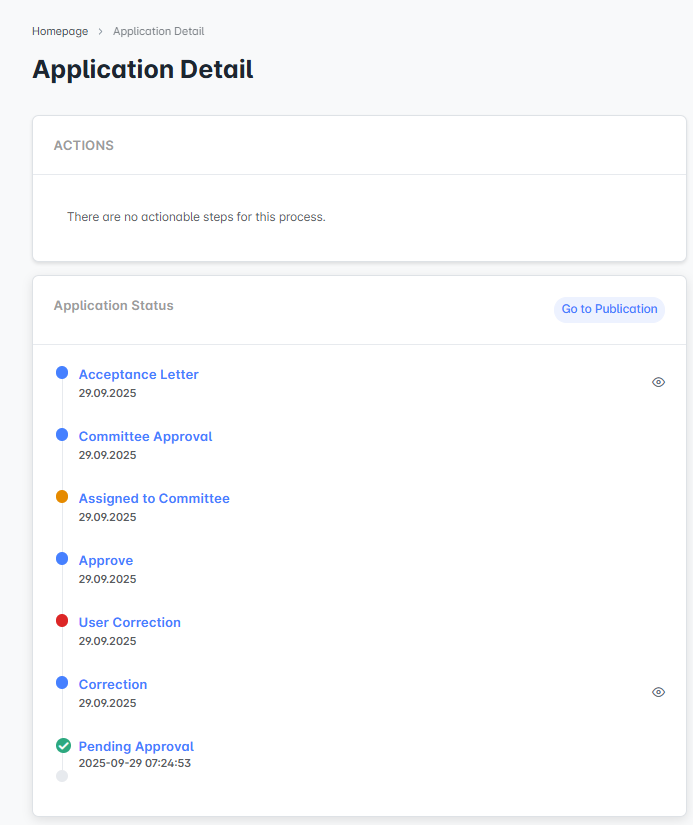The width and height of the screenshot is (693, 825).
Task: Click the orange Assigned to Committee marker
Action: [62, 497]
